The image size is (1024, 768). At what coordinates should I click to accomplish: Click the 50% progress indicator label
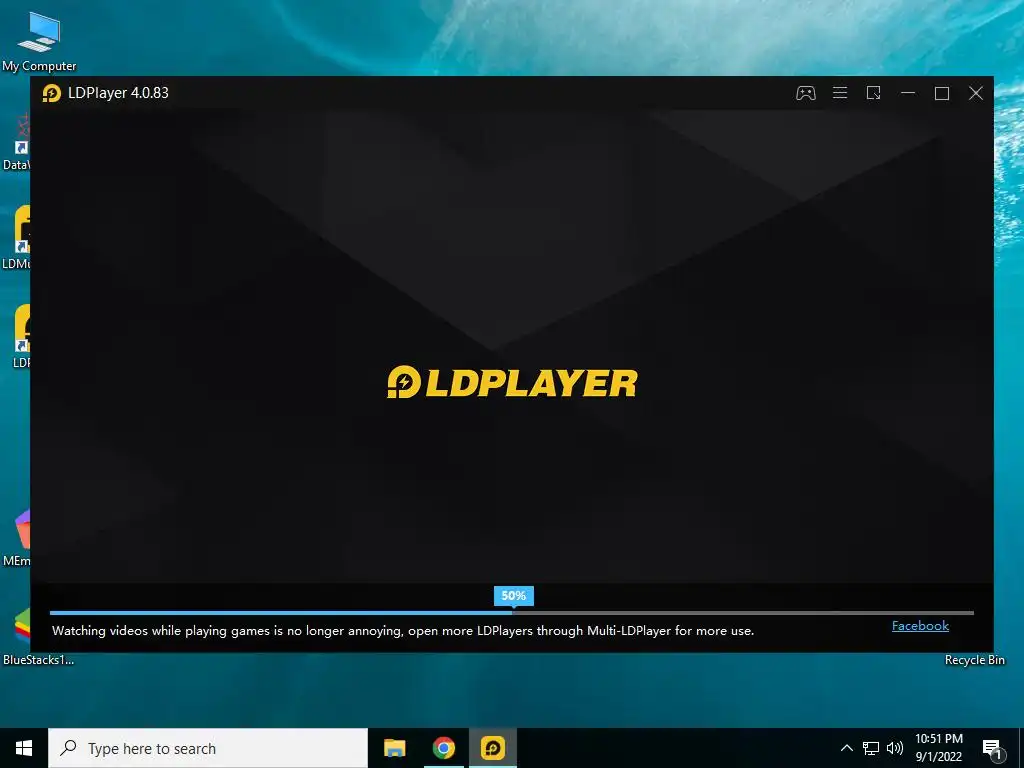tap(513, 596)
